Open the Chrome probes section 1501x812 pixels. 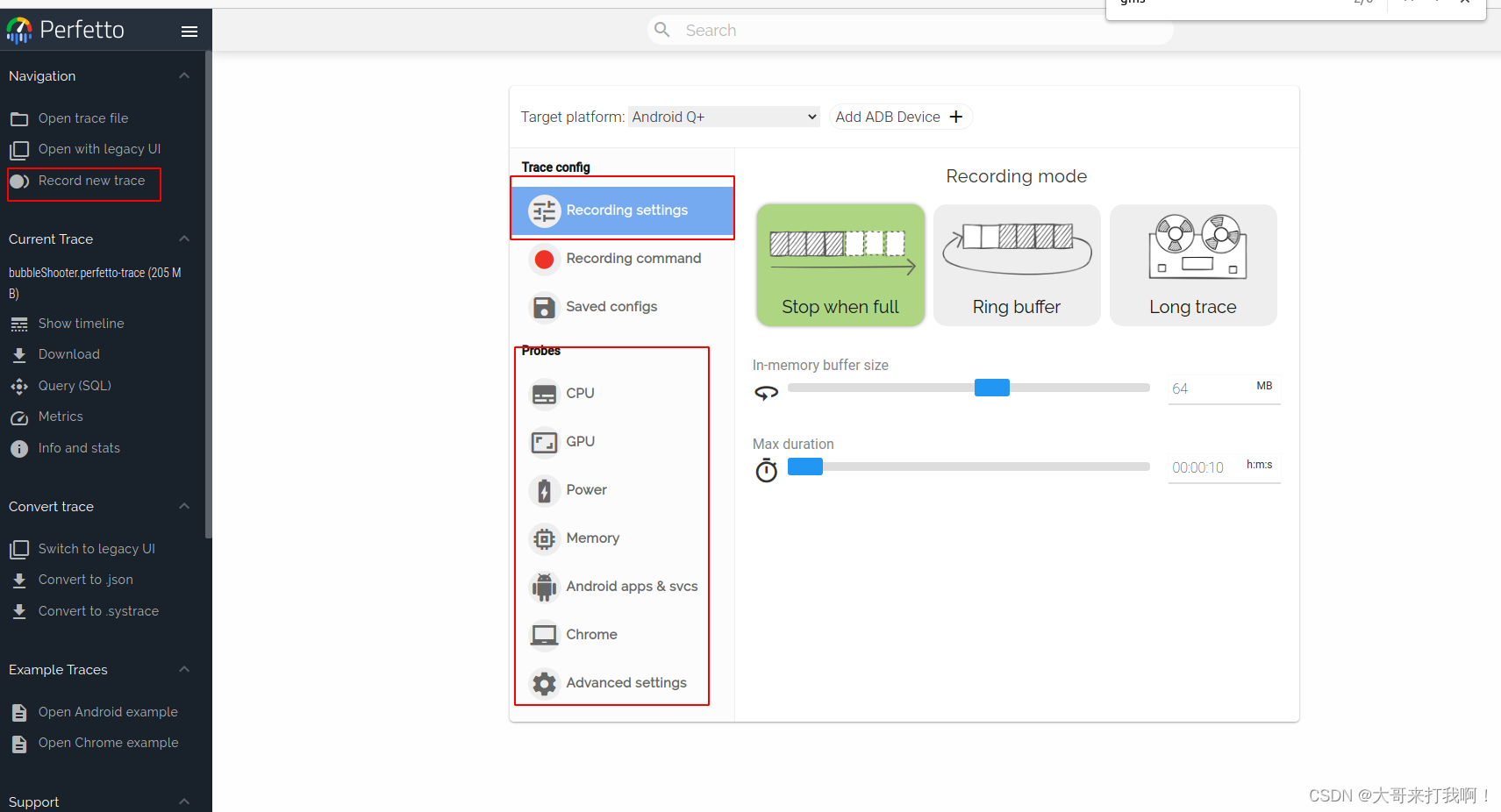pyautogui.click(x=622, y=635)
